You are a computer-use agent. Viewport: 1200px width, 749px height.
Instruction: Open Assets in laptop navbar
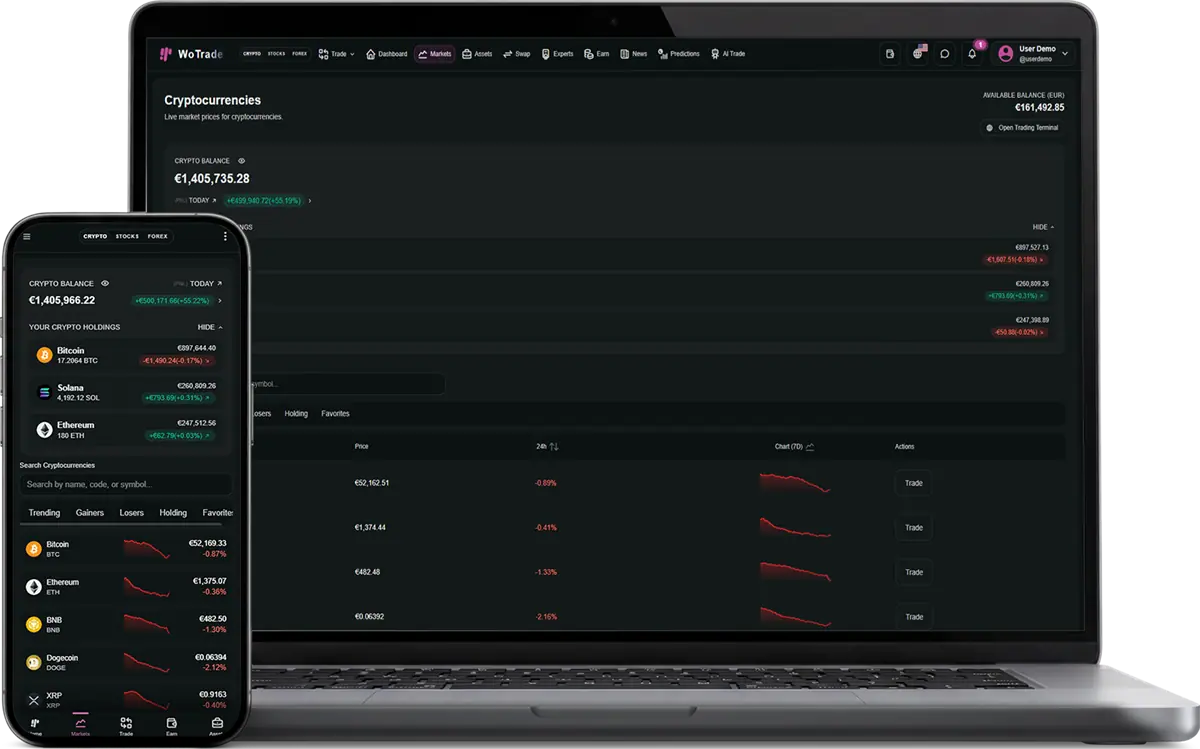tap(477, 54)
